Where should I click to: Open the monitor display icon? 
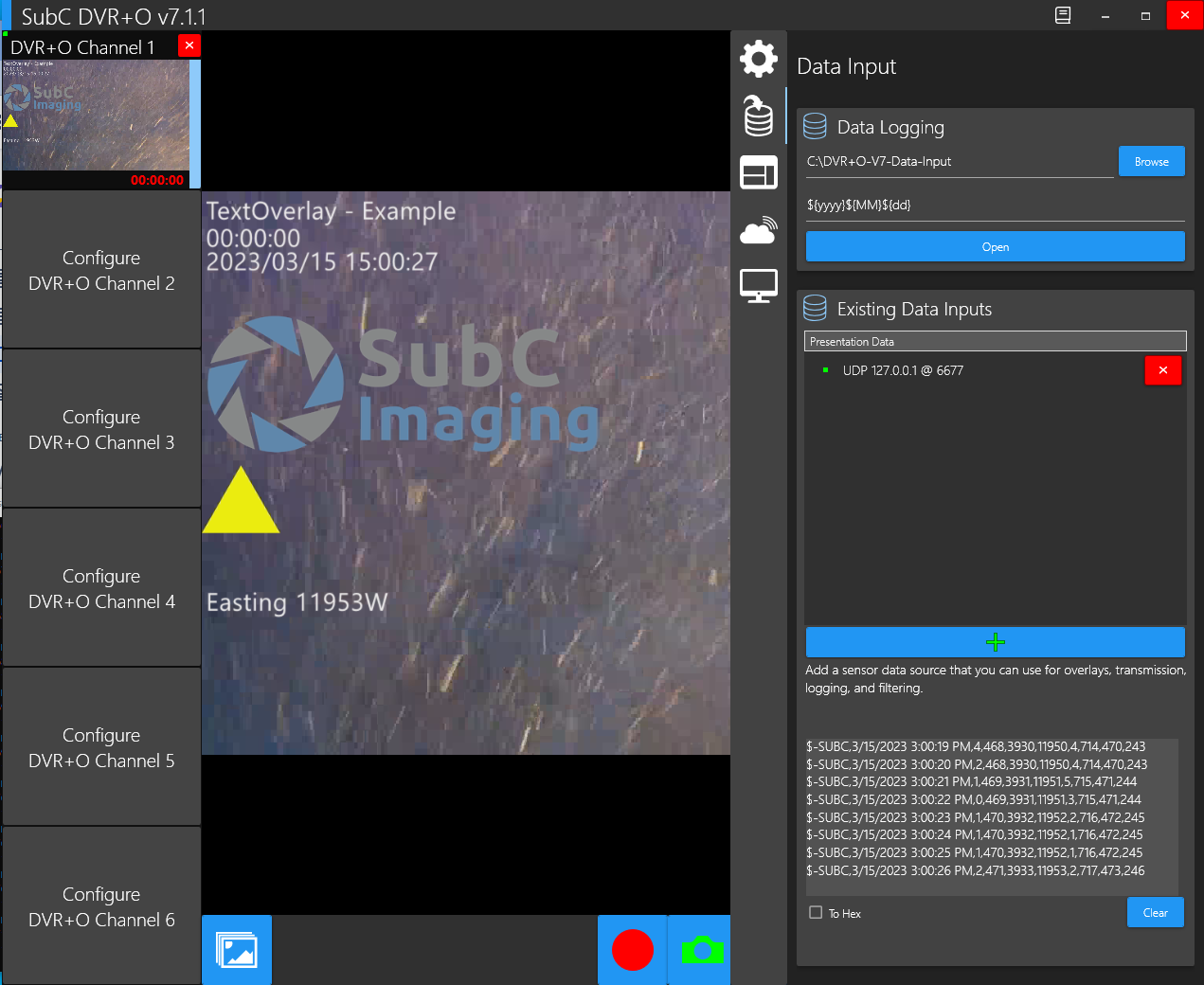tap(758, 286)
